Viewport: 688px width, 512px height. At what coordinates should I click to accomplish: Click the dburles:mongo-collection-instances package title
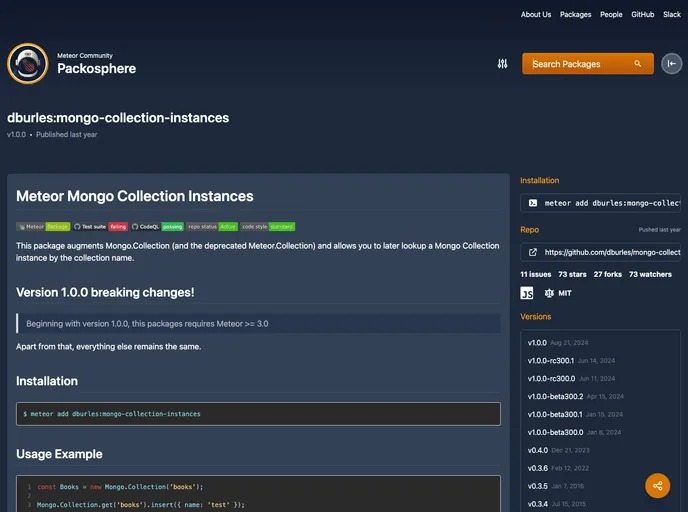point(118,118)
